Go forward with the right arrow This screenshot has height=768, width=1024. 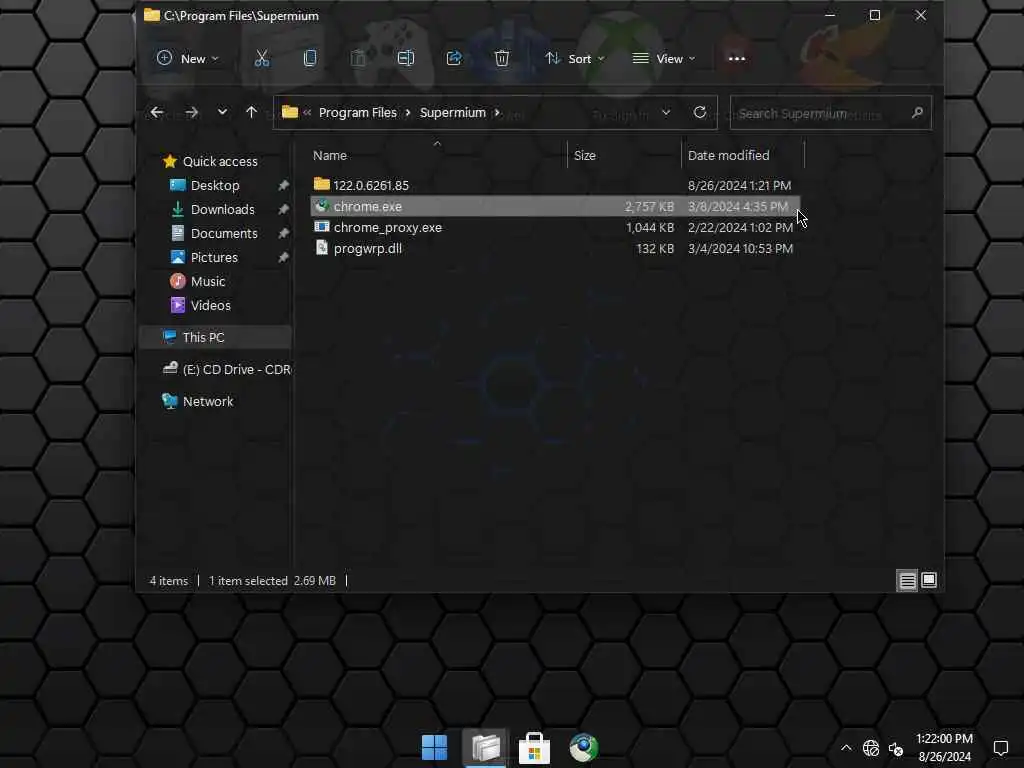(x=191, y=112)
